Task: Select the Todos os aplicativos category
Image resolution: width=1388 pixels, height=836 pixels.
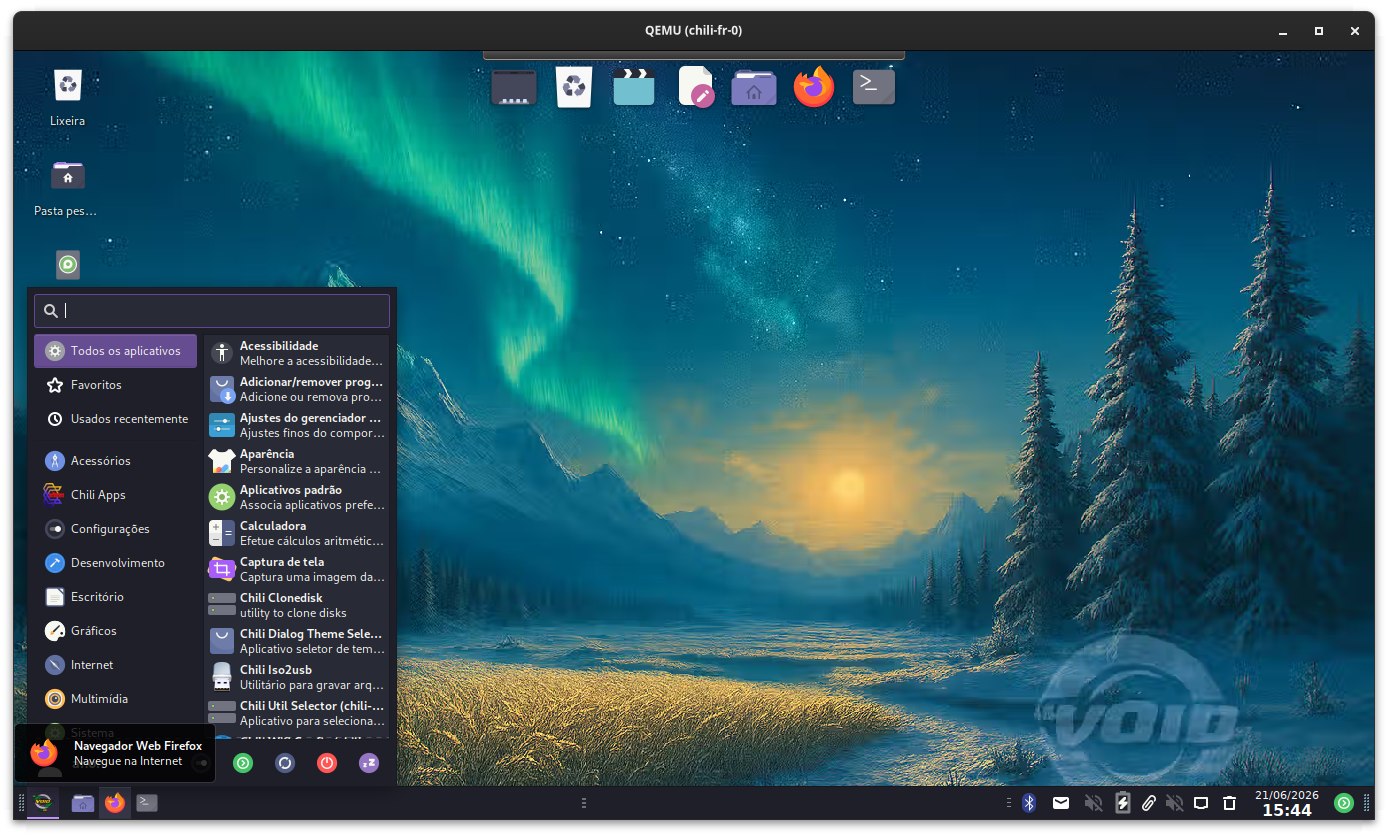Action: click(x=115, y=351)
